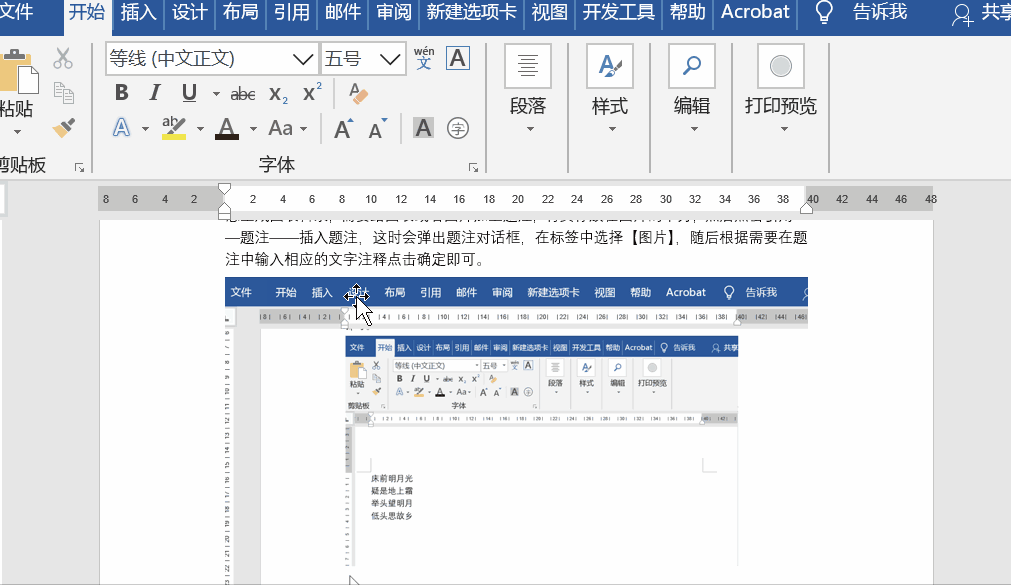Open the font name combo box
This screenshot has width=1011, height=585.
pos(211,59)
